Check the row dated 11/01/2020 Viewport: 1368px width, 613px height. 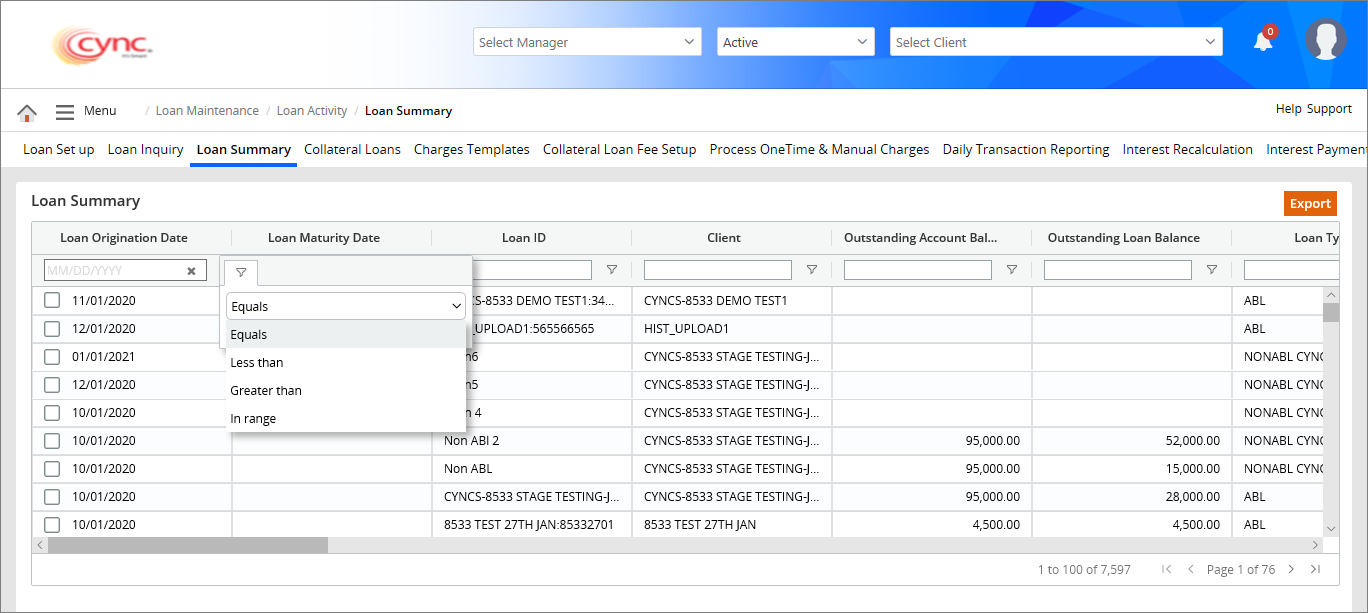coord(52,300)
